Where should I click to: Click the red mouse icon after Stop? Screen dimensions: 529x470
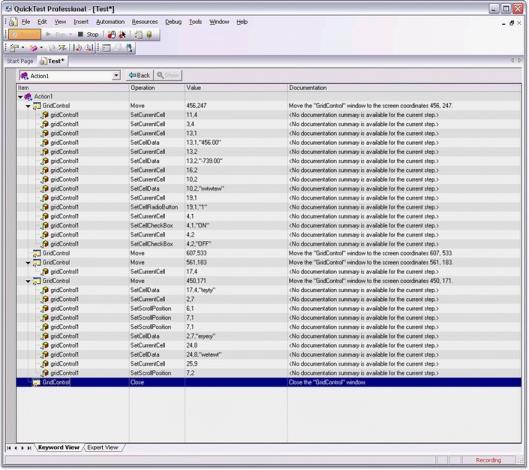coord(111,34)
